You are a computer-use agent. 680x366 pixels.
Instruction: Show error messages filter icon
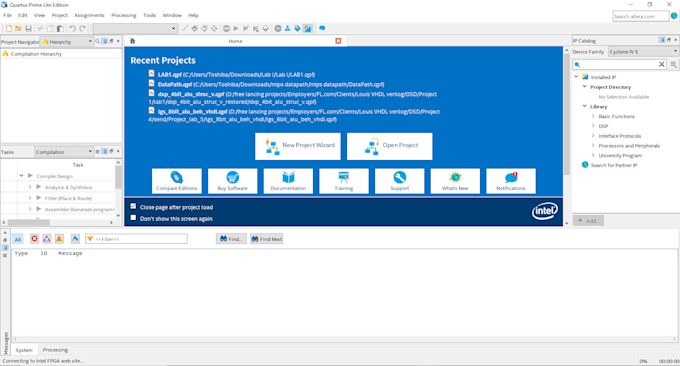pyautogui.click(x=34, y=239)
